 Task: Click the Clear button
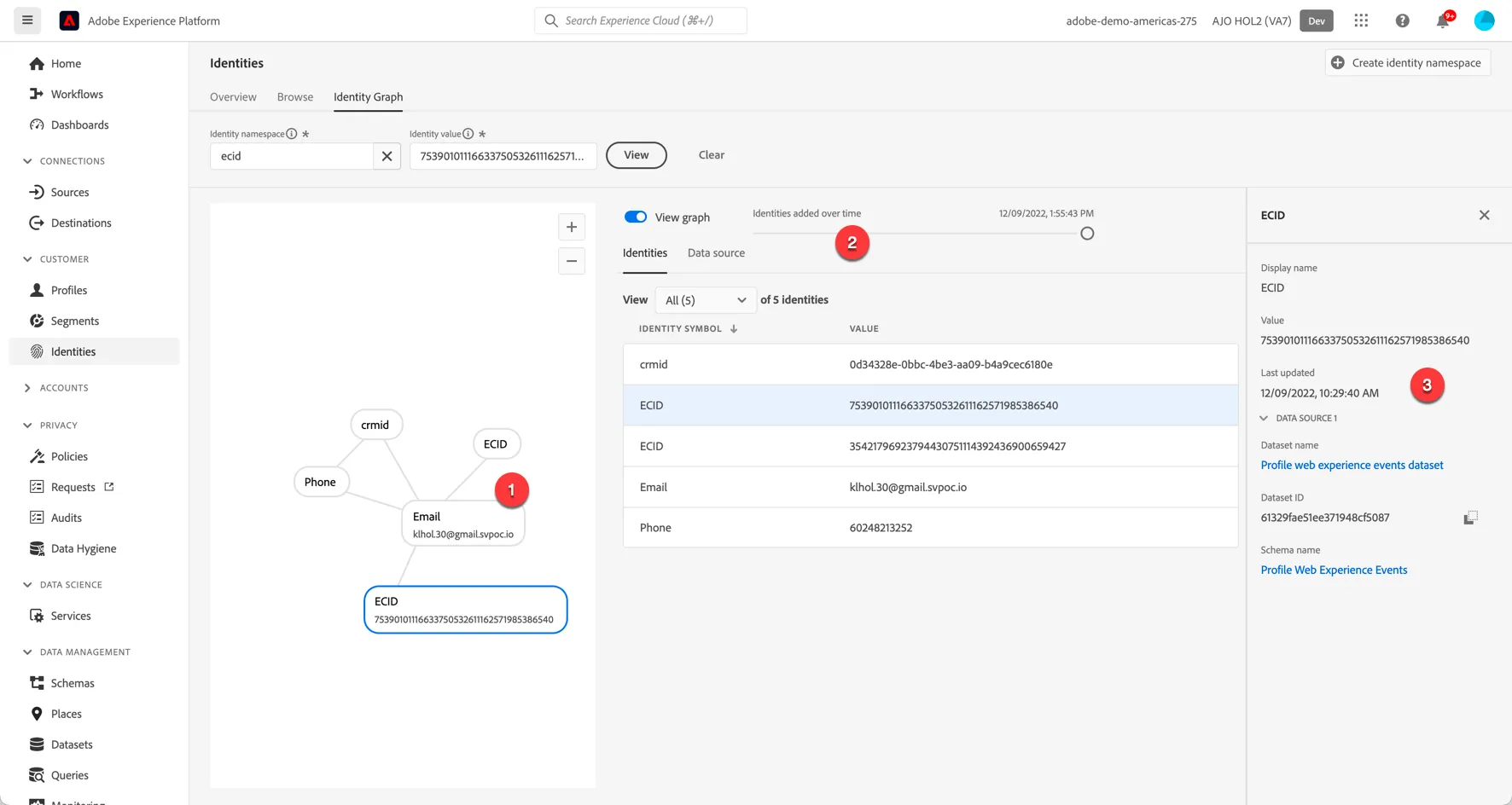[712, 155]
